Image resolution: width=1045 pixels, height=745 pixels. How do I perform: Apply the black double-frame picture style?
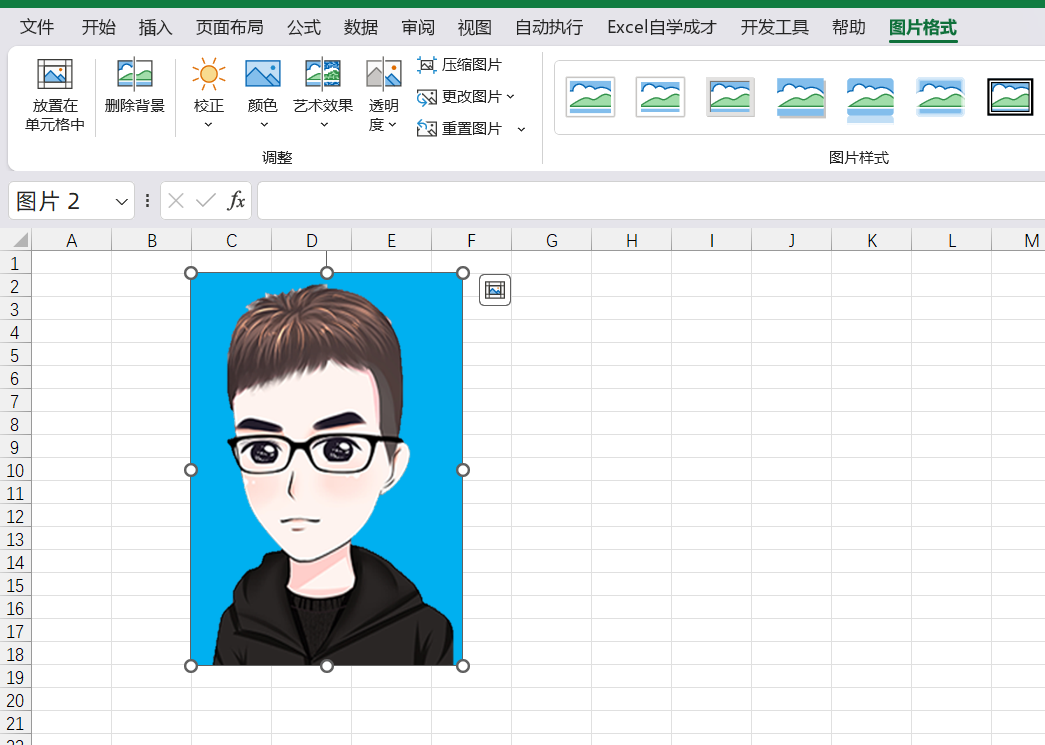tap(1010, 97)
